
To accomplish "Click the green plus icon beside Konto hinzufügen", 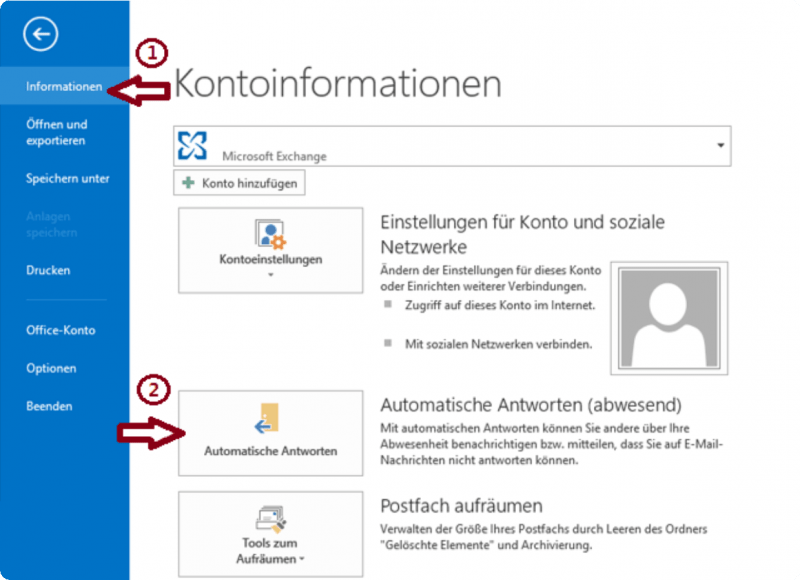I will (x=188, y=182).
